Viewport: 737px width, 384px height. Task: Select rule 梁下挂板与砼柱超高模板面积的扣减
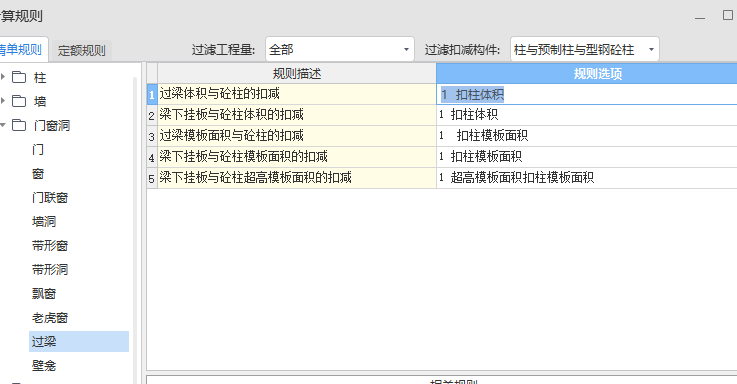pyautogui.click(x=297, y=178)
